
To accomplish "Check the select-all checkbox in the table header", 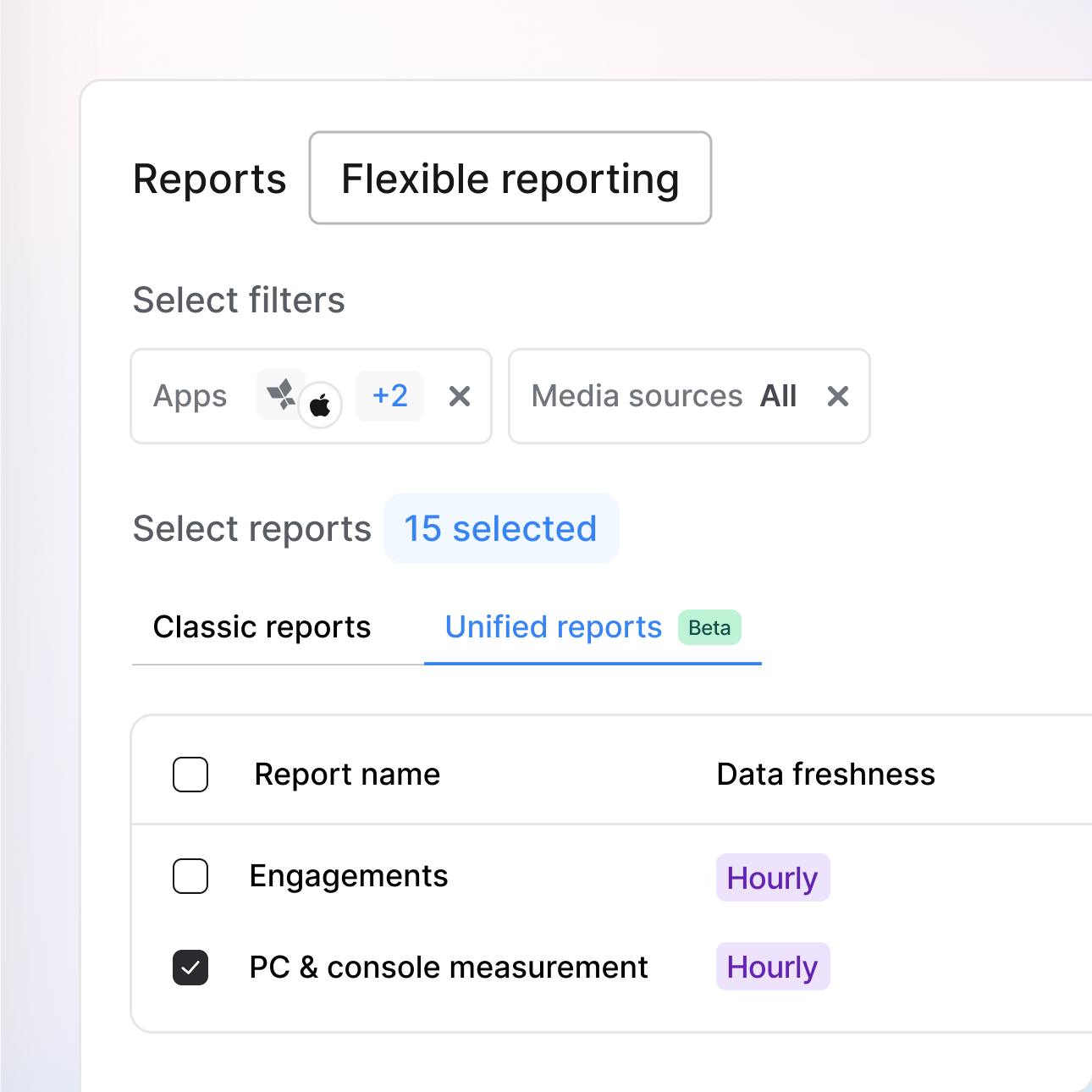I will coord(190,774).
